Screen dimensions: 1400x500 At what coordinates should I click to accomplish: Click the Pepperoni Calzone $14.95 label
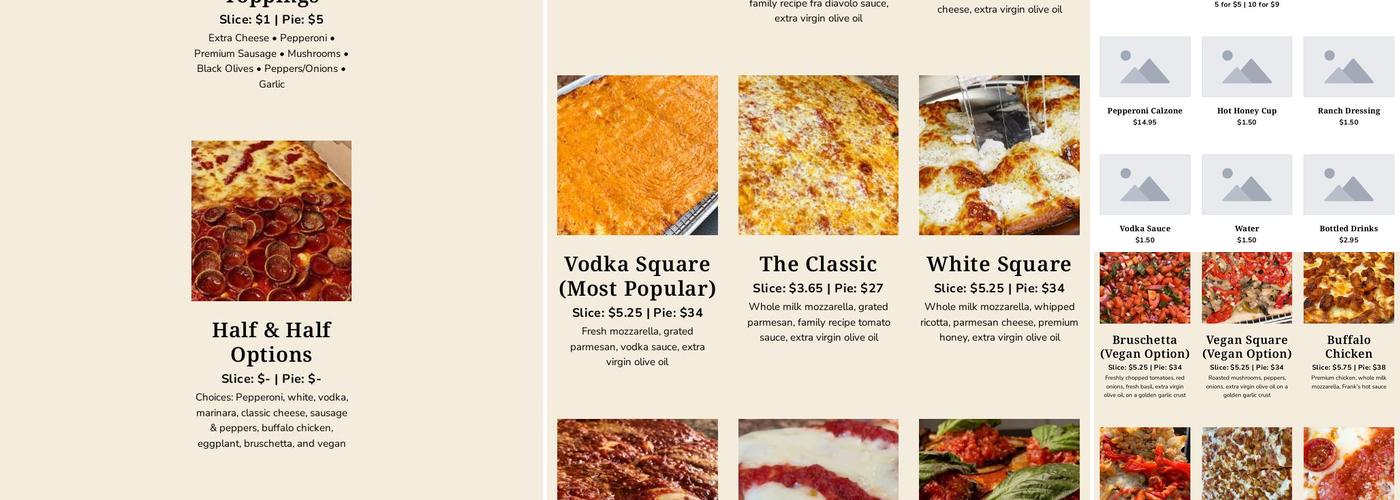[1145, 116]
